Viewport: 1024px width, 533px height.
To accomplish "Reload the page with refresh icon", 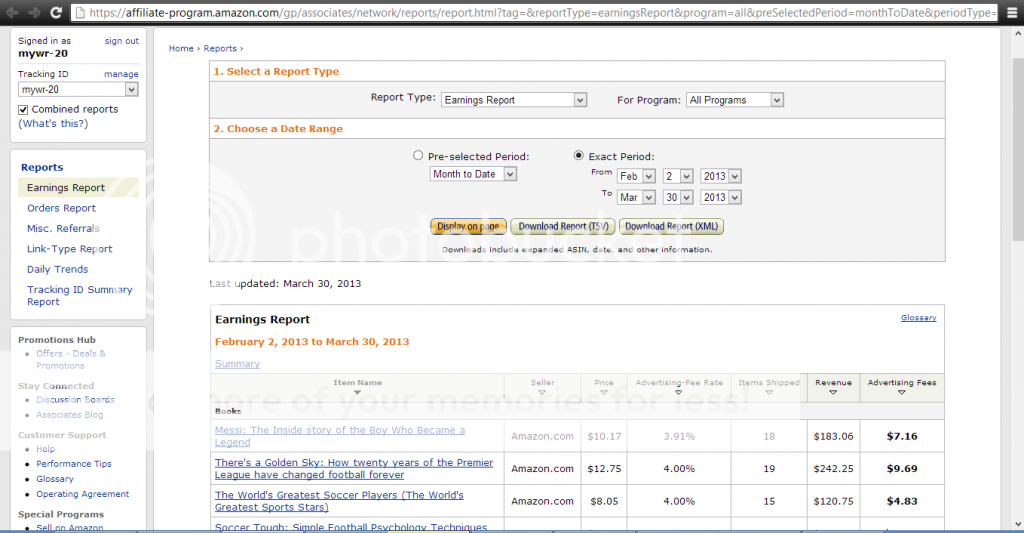I will pyautogui.click(x=56, y=12).
